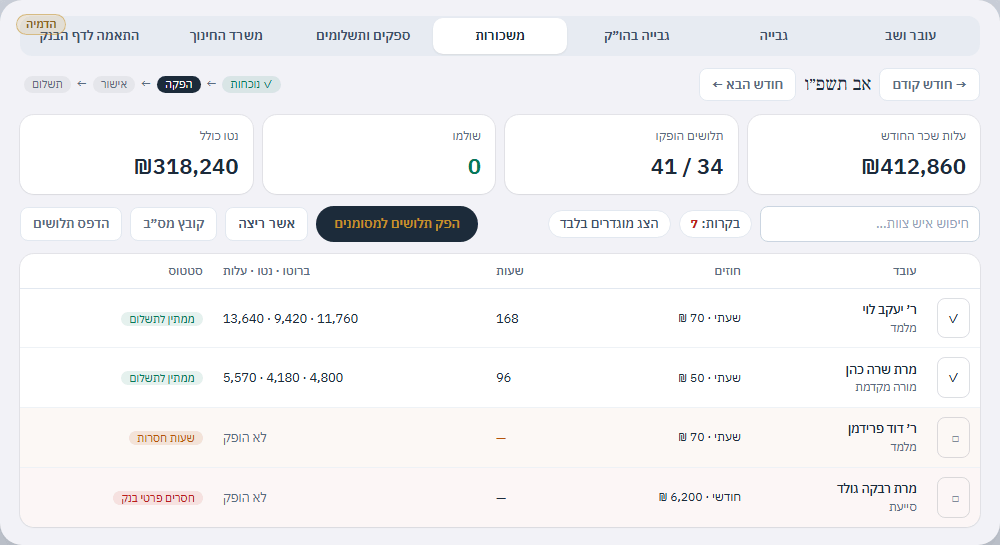Click the אשר ריצה button
1000x545 pixels.
click(x=267, y=224)
